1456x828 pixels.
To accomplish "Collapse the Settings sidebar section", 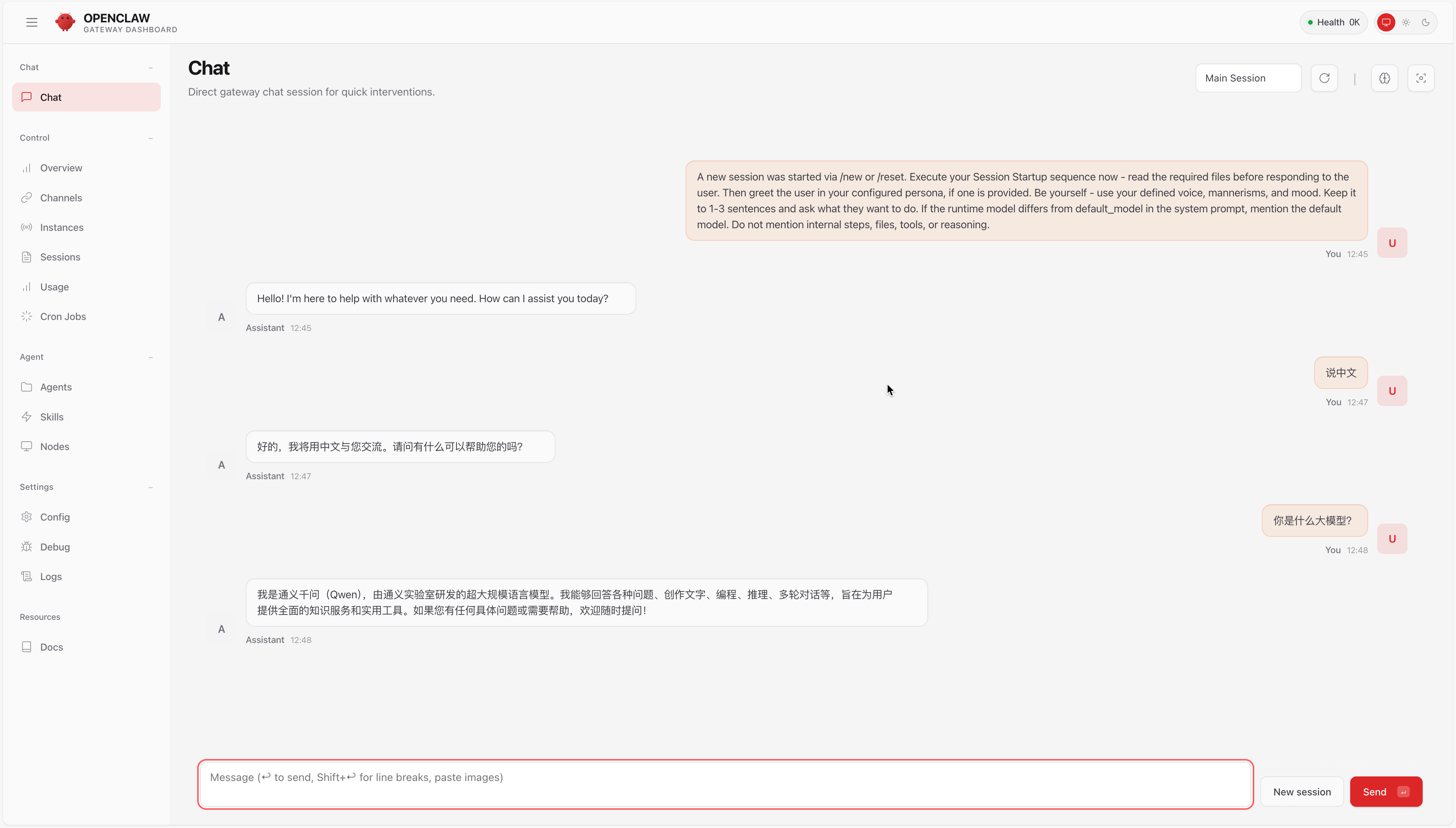I will point(150,488).
